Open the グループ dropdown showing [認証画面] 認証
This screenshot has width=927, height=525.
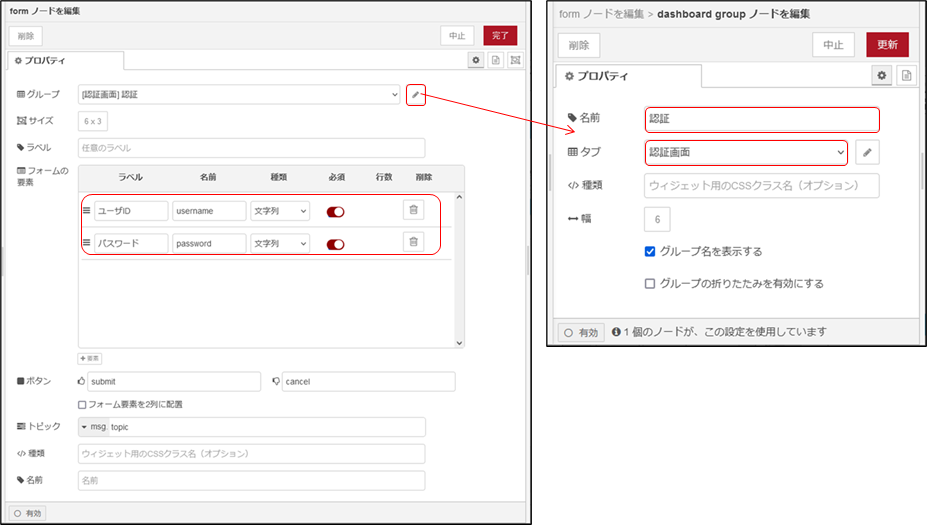click(238, 94)
